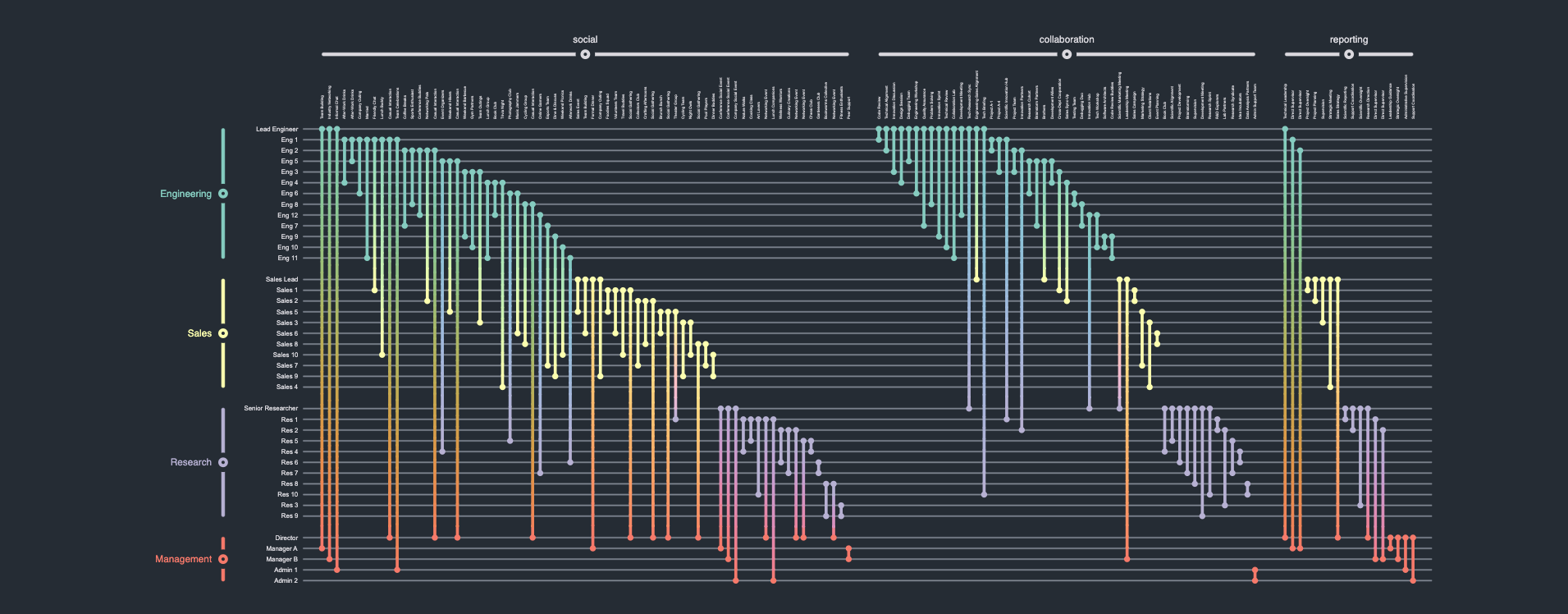Click the Engineering group text label
This screenshot has width=1568, height=614.
185,194
